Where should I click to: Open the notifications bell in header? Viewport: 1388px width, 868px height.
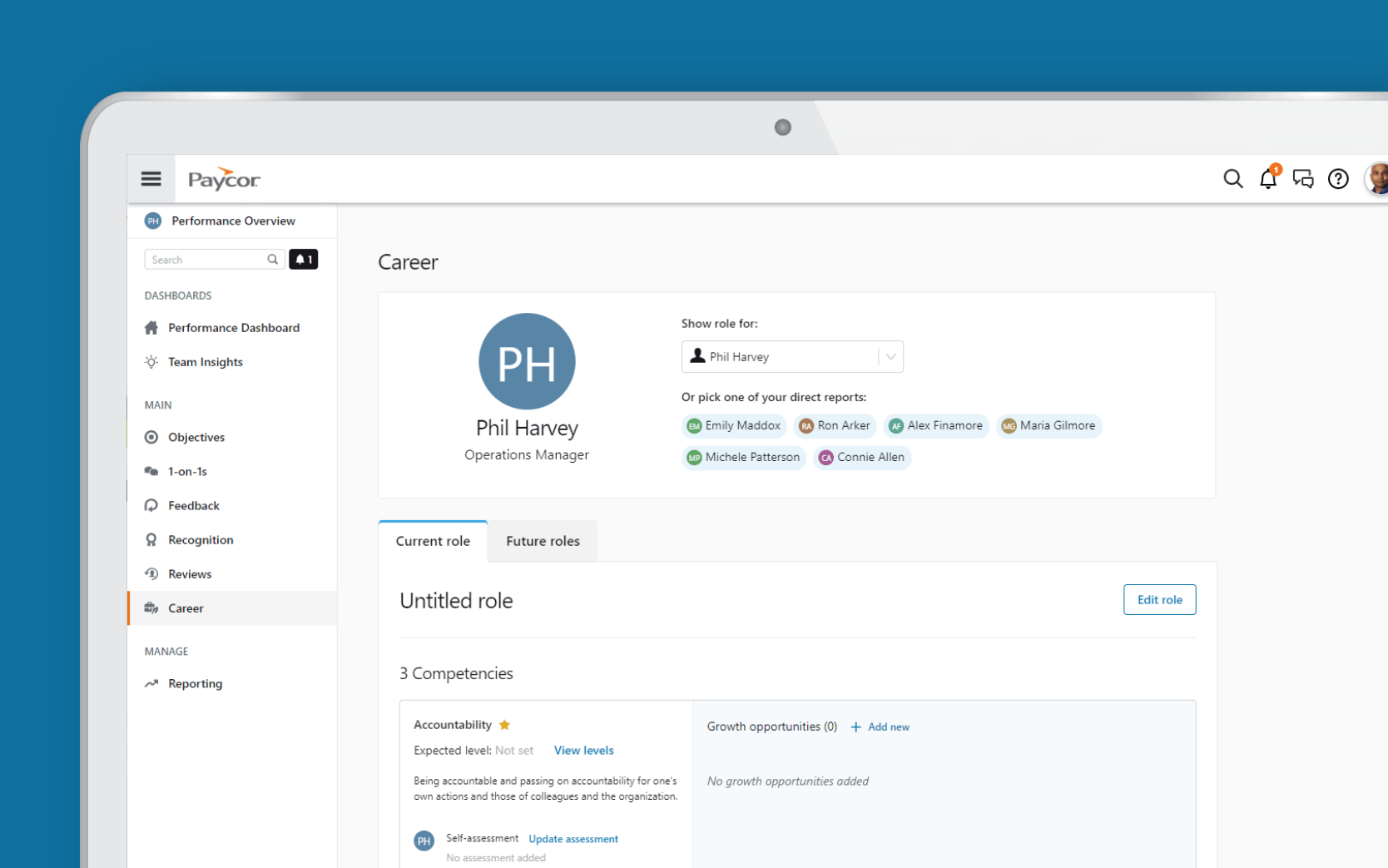coord(1268,178)
